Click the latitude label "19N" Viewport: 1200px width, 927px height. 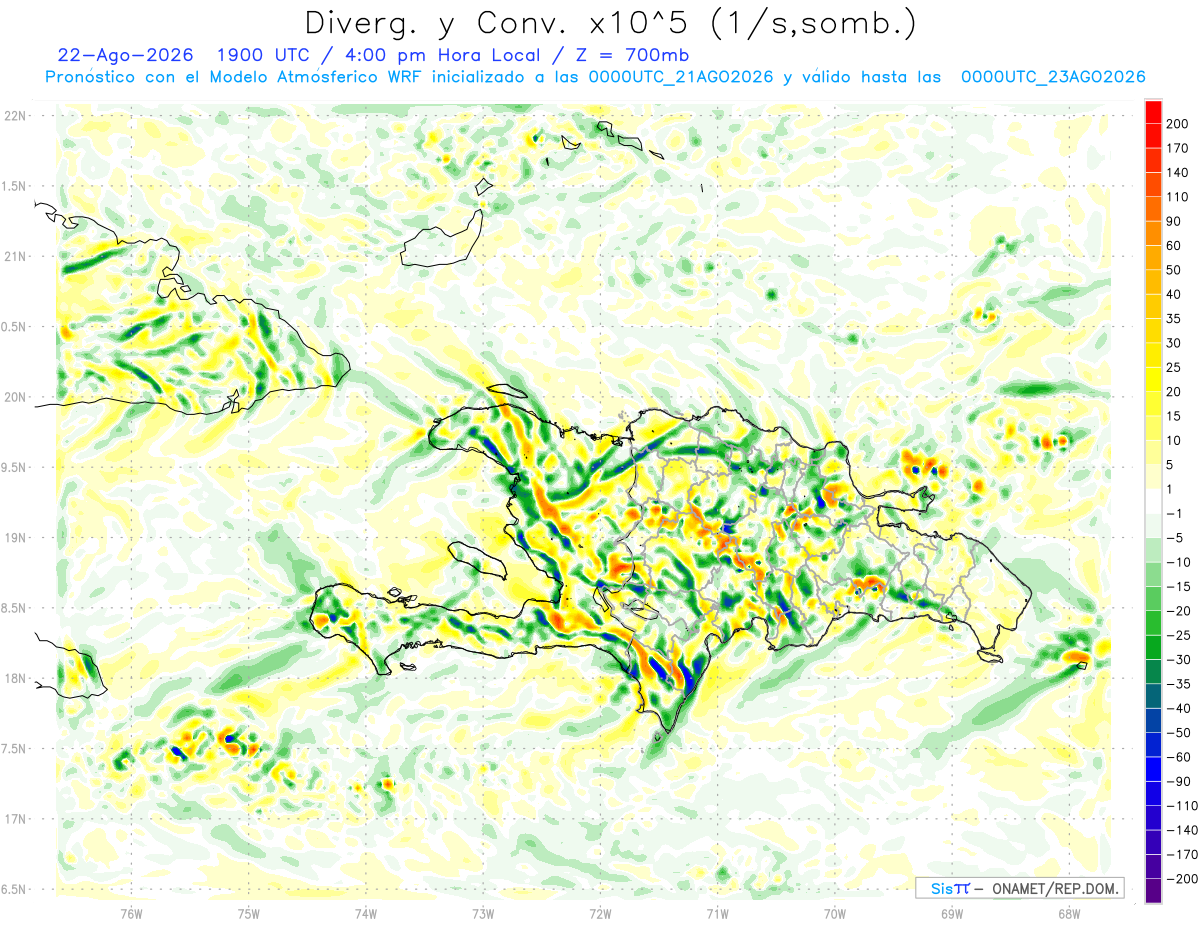point(15,538)
